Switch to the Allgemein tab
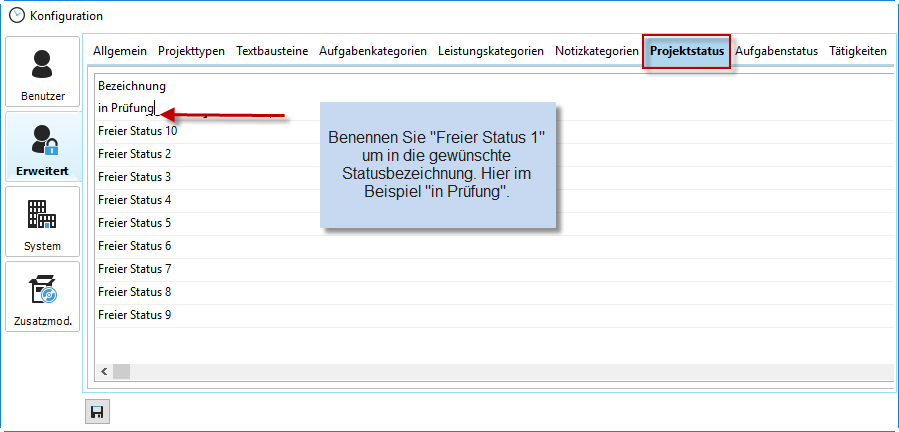This screenshot has height=432, width=899. [120, 51]
